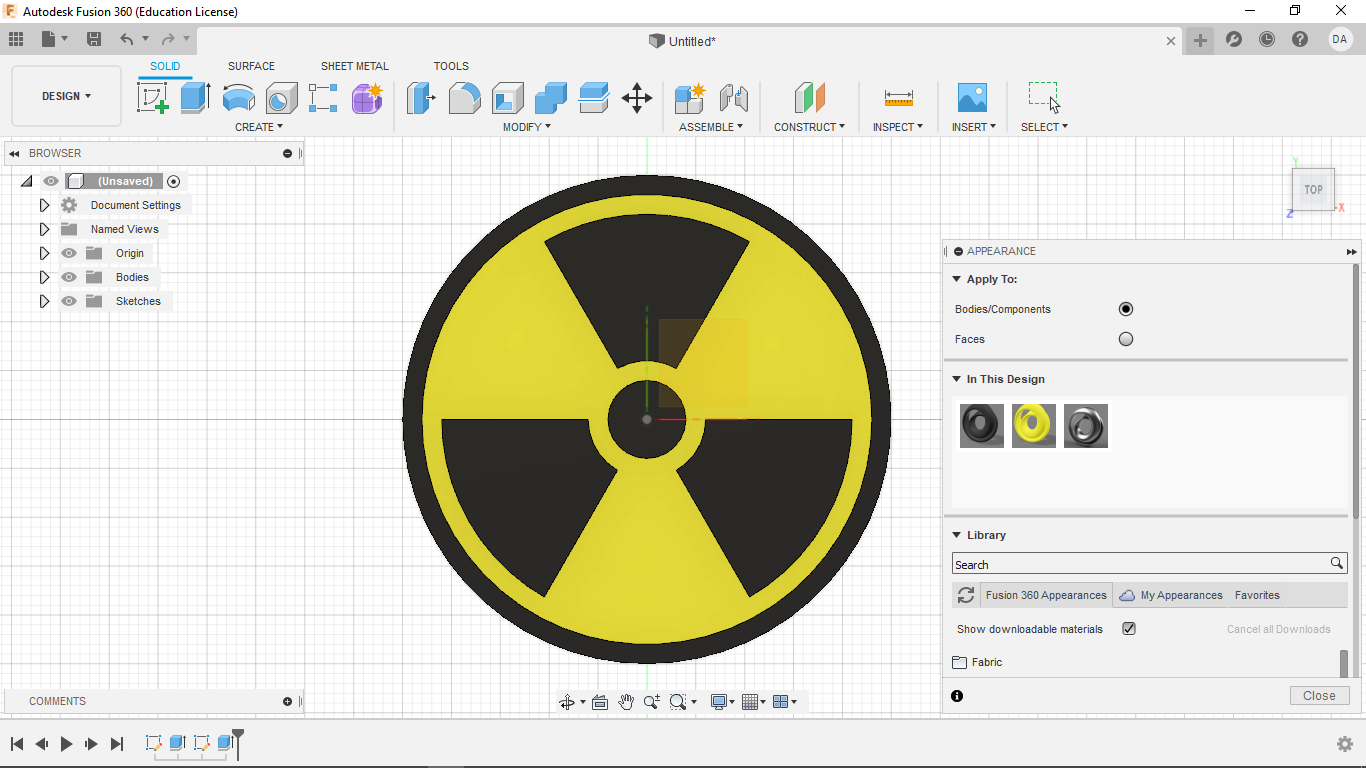Pick the Combine tool icon

pos(550,98)
